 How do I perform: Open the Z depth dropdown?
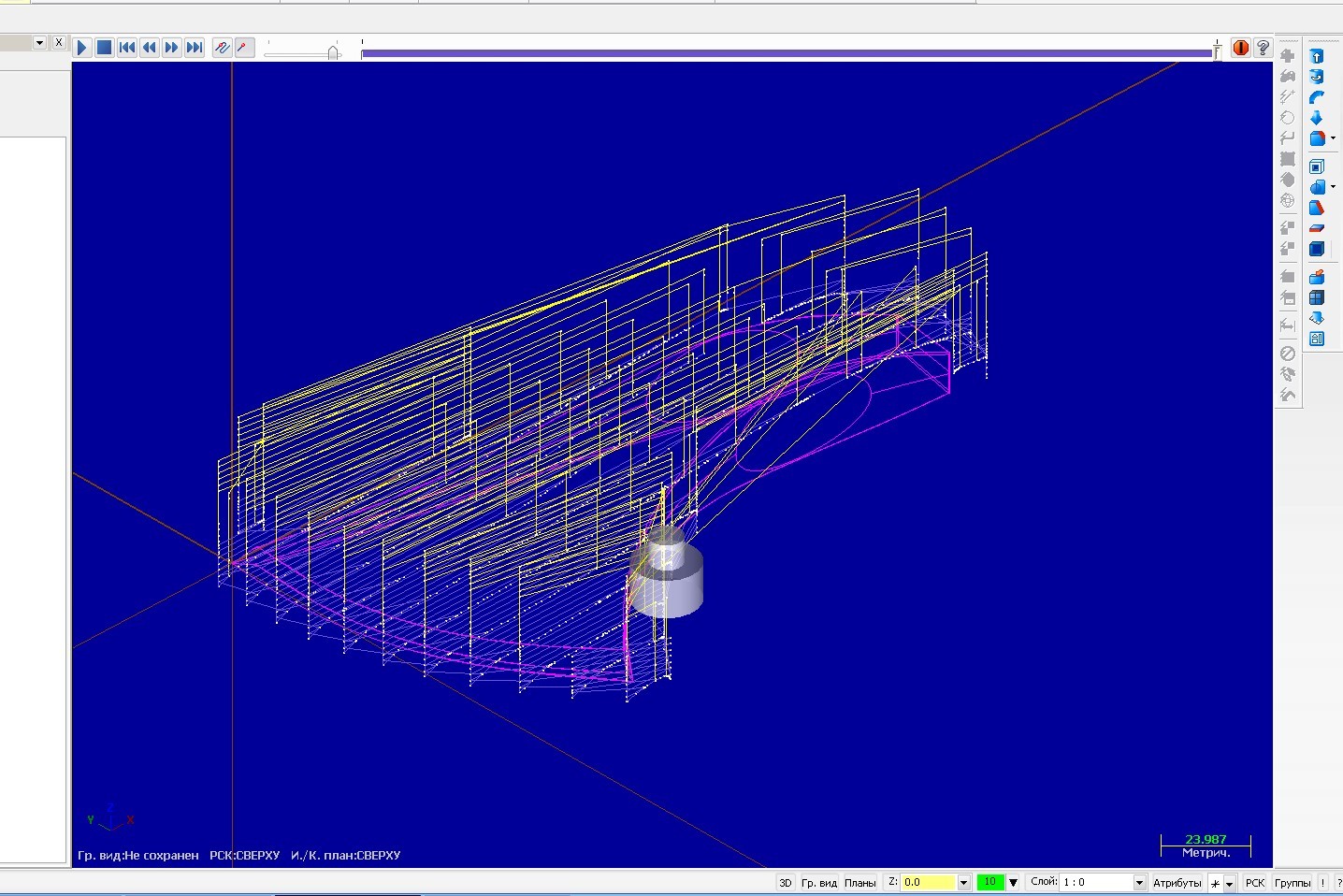tap(963, 882)
